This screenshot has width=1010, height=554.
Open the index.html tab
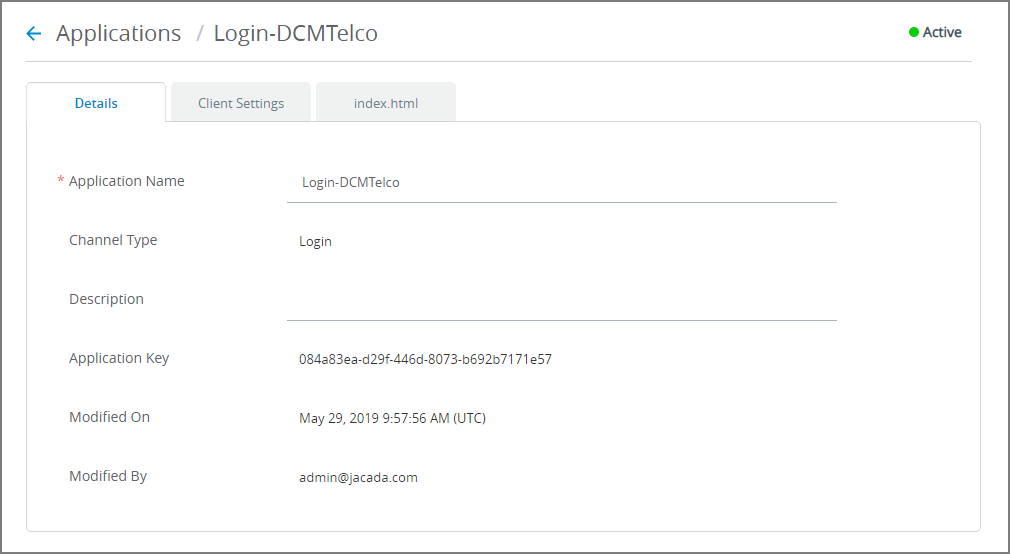386,103
